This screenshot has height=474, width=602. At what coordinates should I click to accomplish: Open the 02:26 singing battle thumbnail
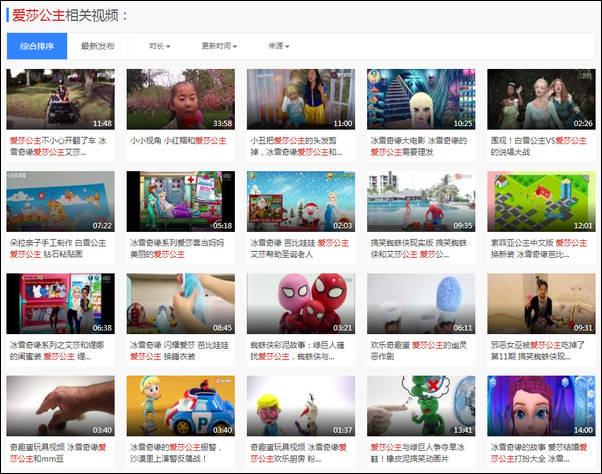coord(541,99)
